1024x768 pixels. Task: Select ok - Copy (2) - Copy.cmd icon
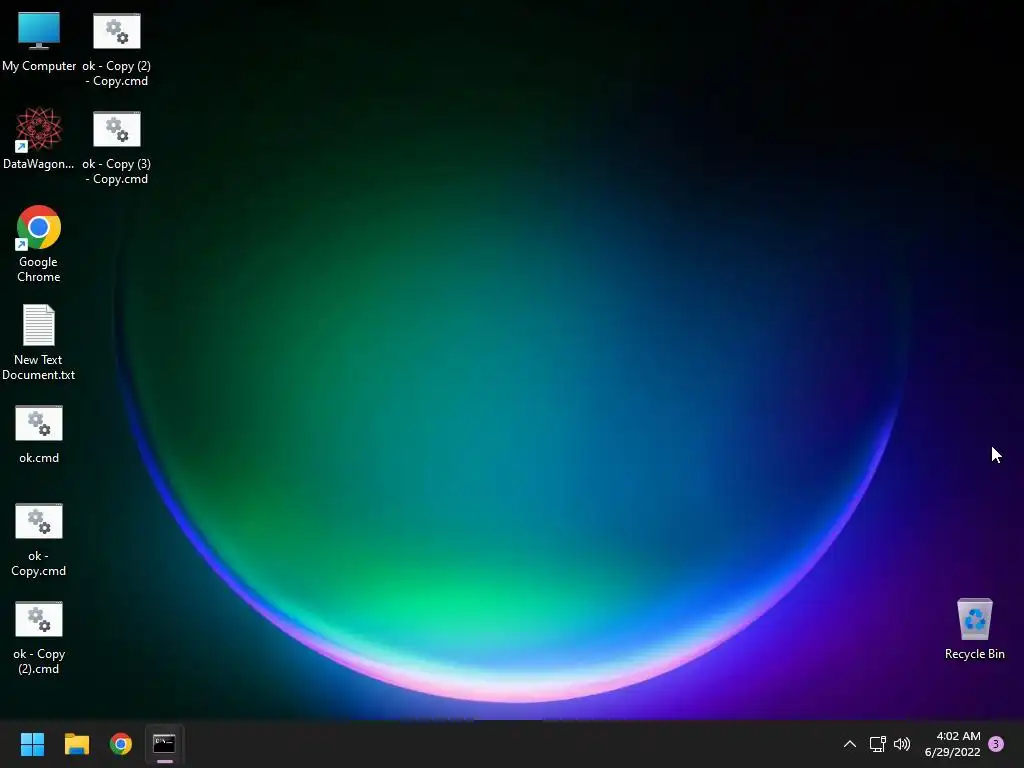pos(117,31)
